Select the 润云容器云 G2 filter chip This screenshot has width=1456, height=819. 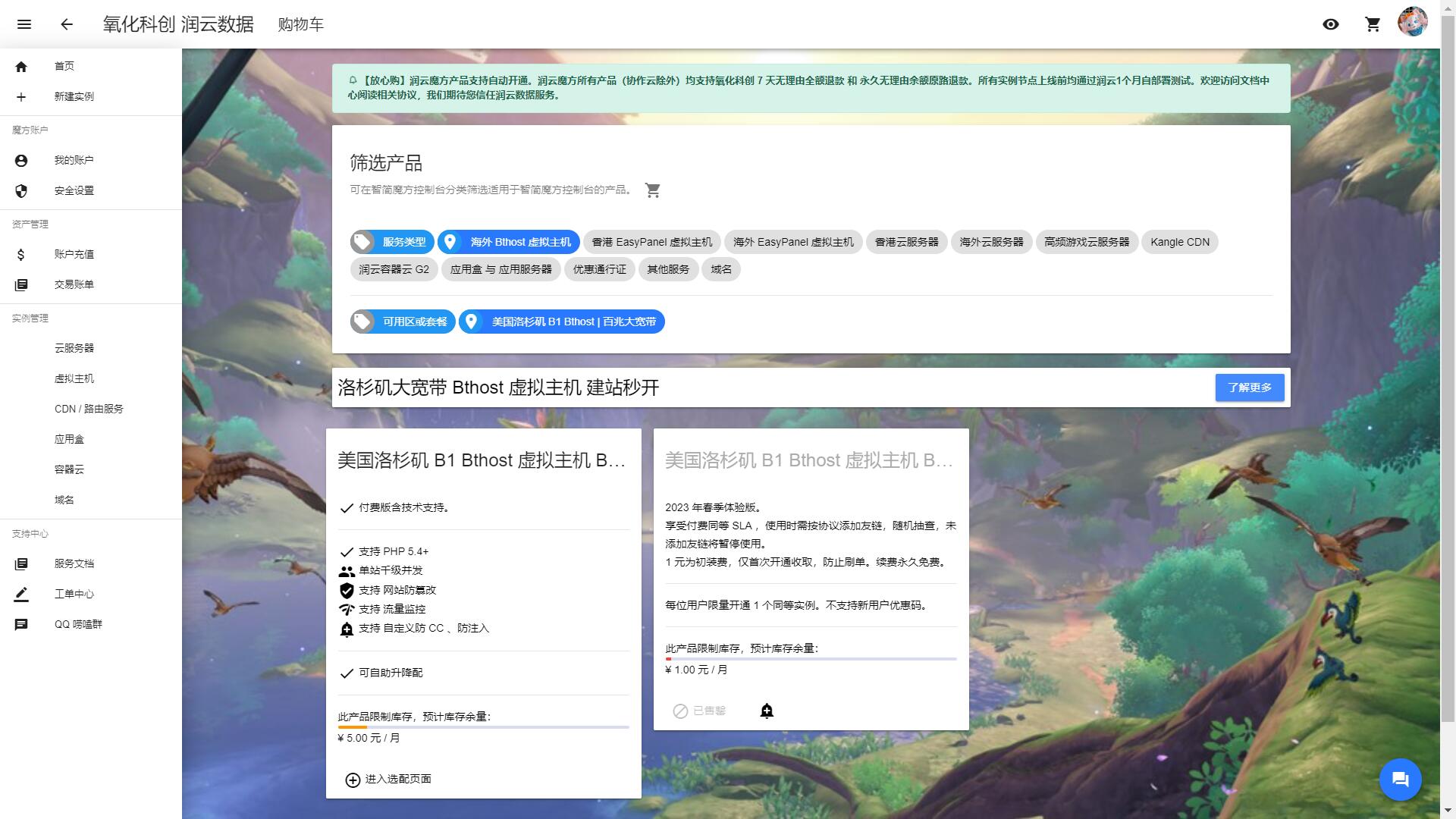tap(394, 269)
